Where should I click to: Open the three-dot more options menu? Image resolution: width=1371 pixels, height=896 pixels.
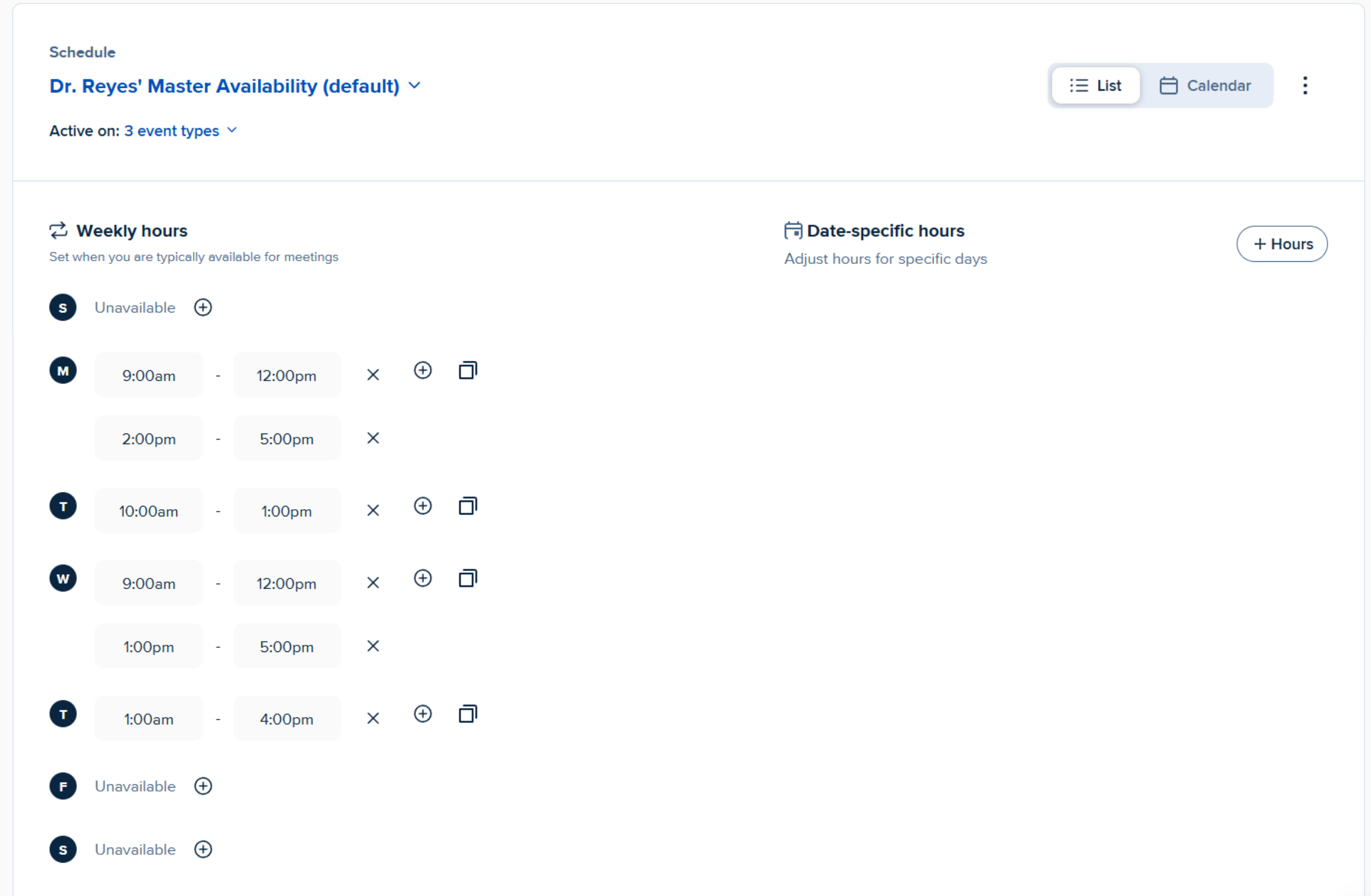tap(1305, 85)
